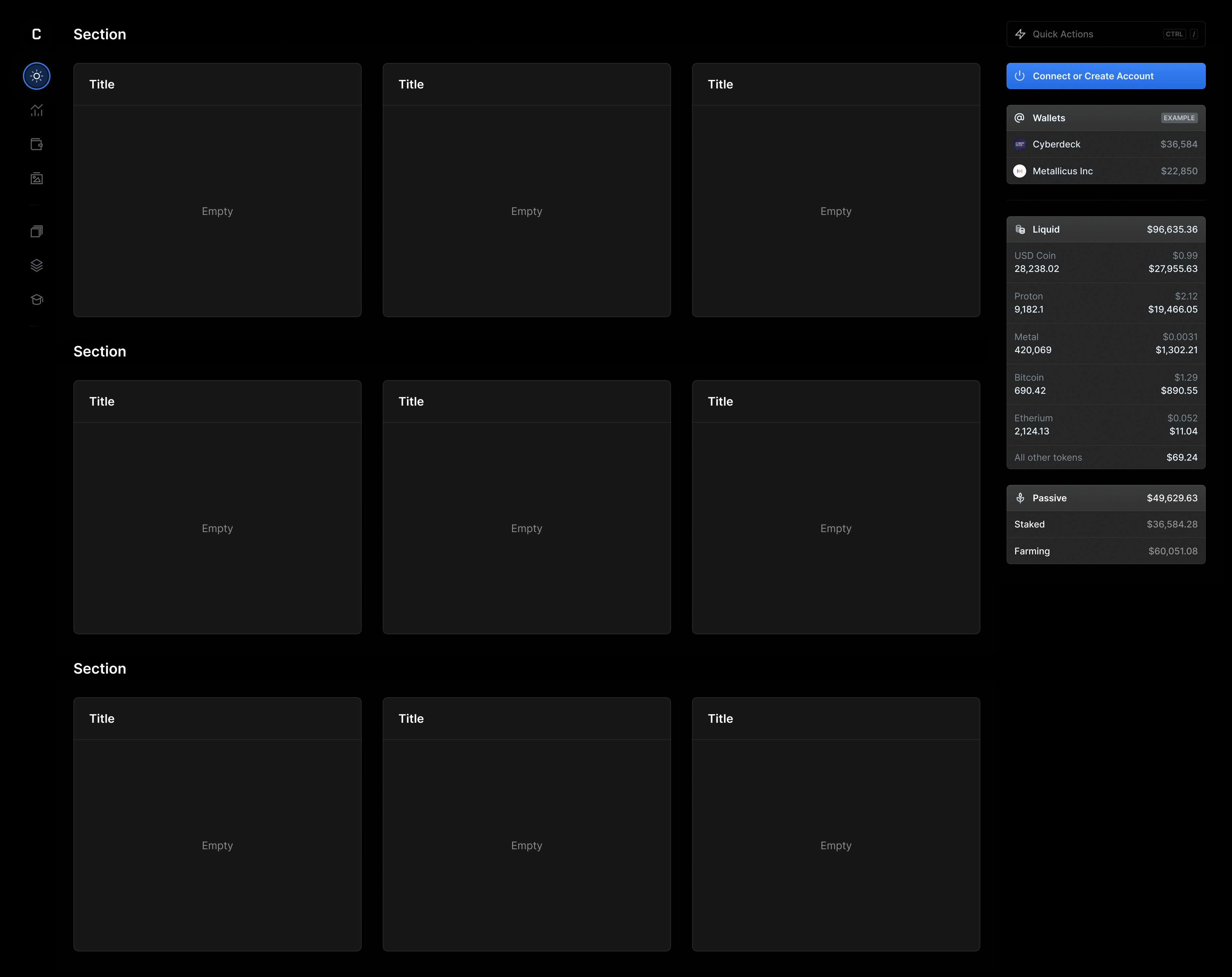Select the Farming row
This screenshot has width=1232, height=977.
pos(1106,551)
